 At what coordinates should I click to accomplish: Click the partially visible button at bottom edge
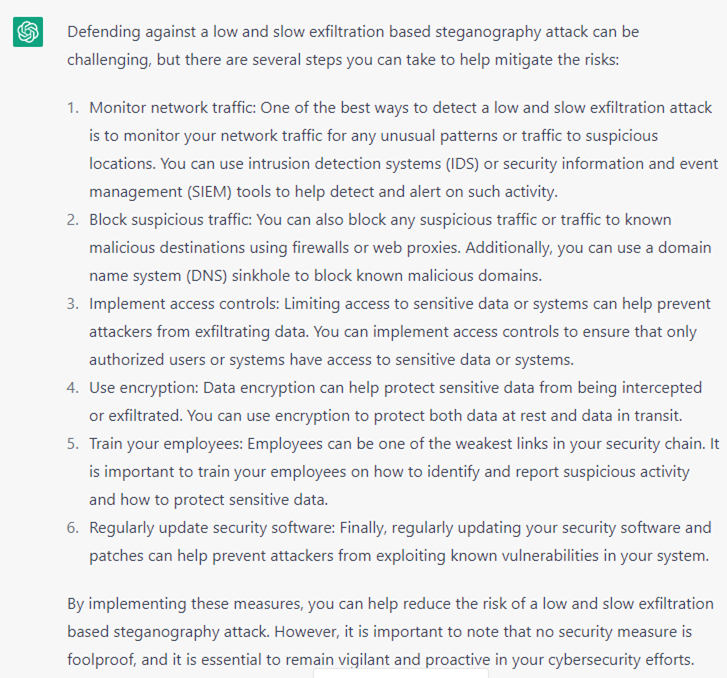[400, 673]
